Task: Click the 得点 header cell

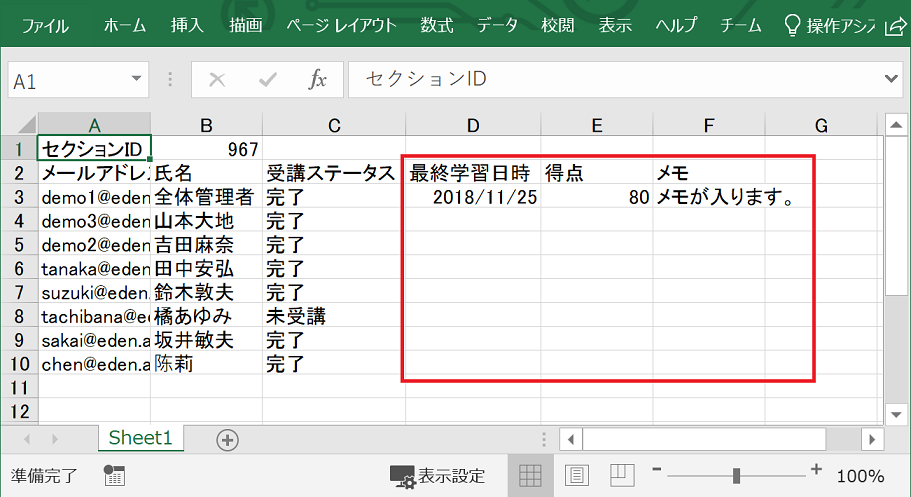Action: (597, 173)
